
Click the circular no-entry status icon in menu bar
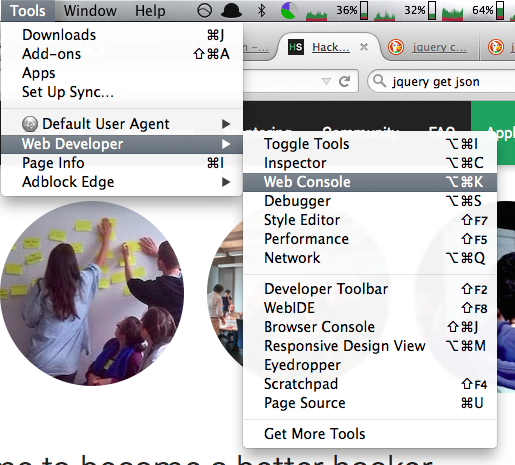coord(204,11)
